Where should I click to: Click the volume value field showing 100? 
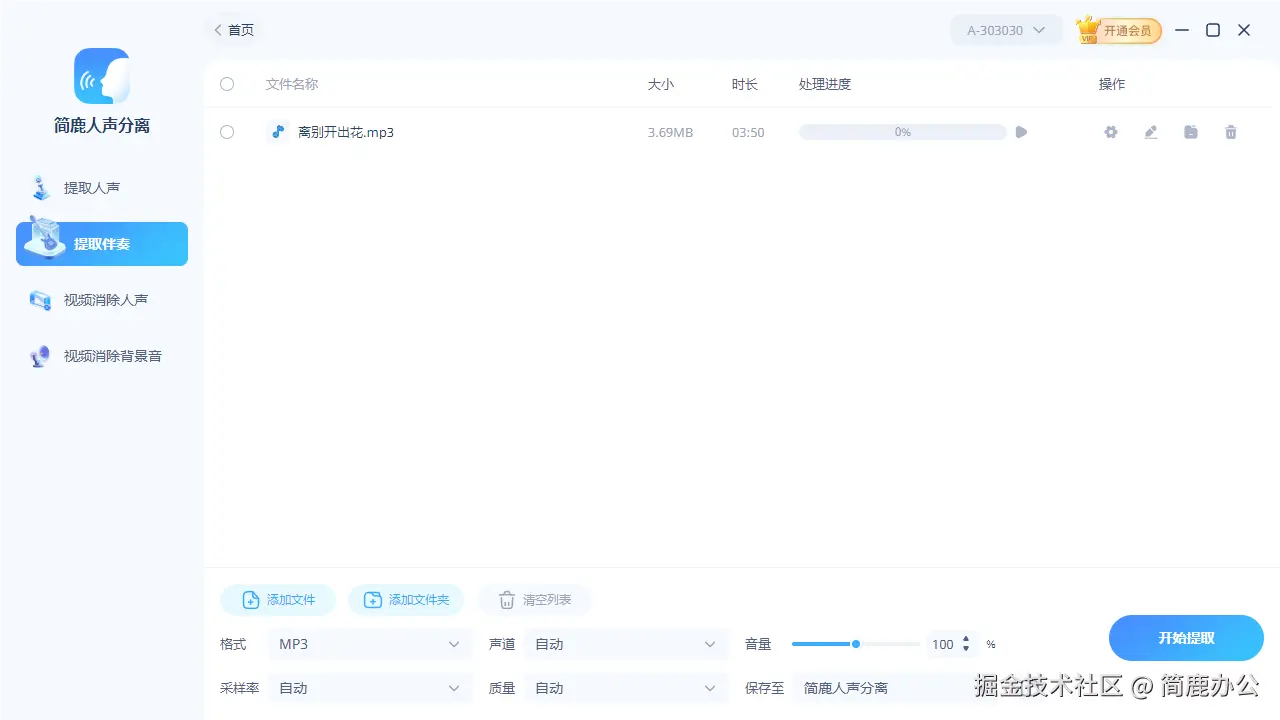click(942, 645)
